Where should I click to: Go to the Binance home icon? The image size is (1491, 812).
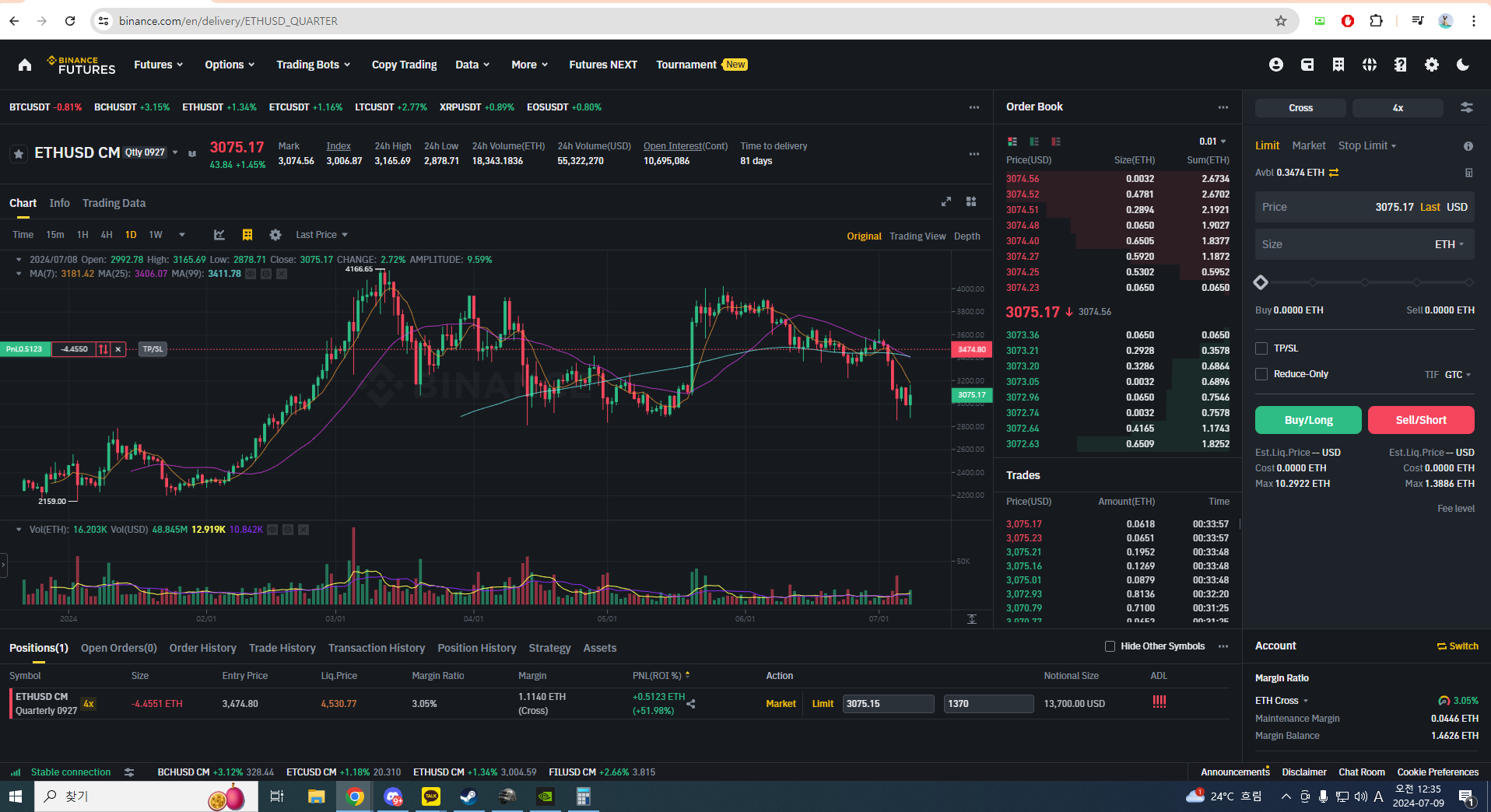(x=25, y=65)
